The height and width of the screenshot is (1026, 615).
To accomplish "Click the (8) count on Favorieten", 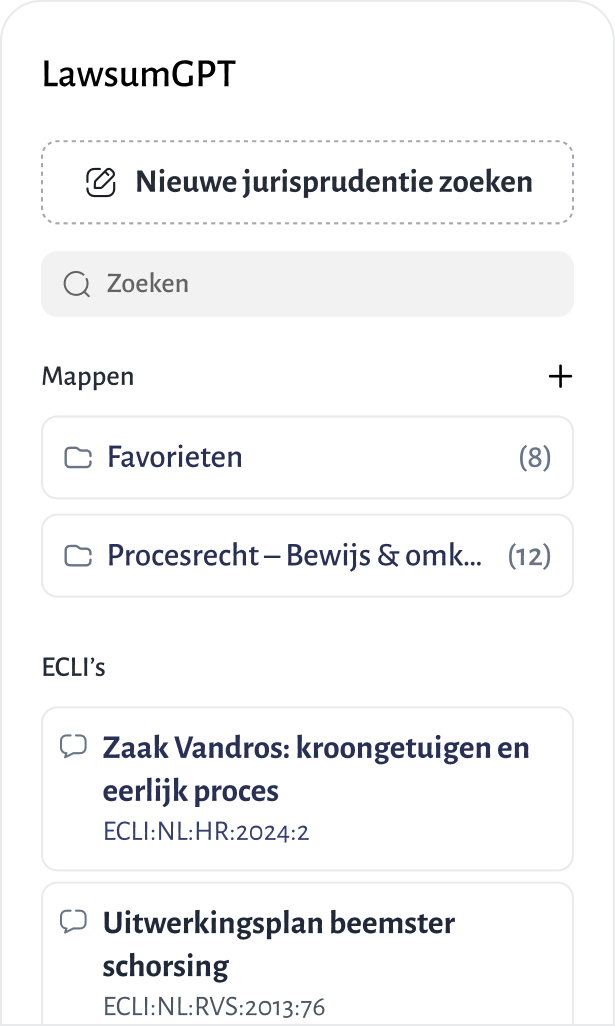I will point(535,458).
